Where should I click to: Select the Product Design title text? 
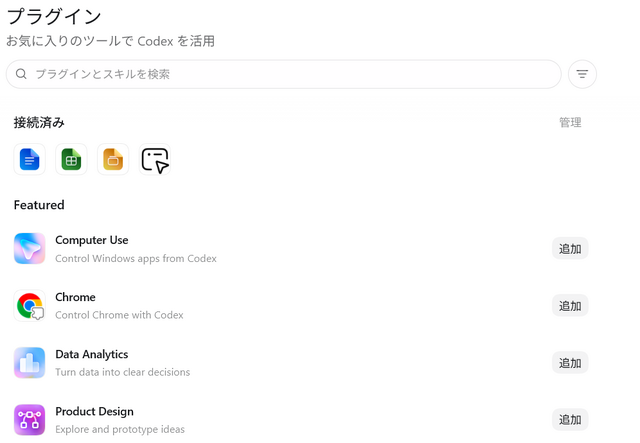click(x=94, y=411)
